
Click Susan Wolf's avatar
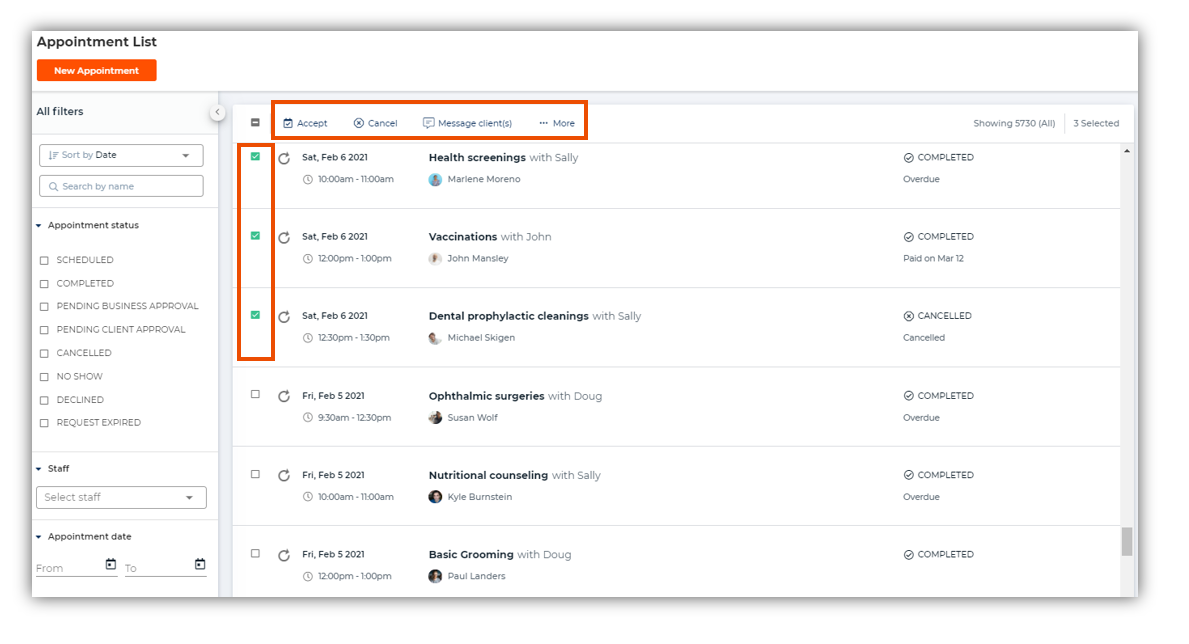tap(435, 418)
